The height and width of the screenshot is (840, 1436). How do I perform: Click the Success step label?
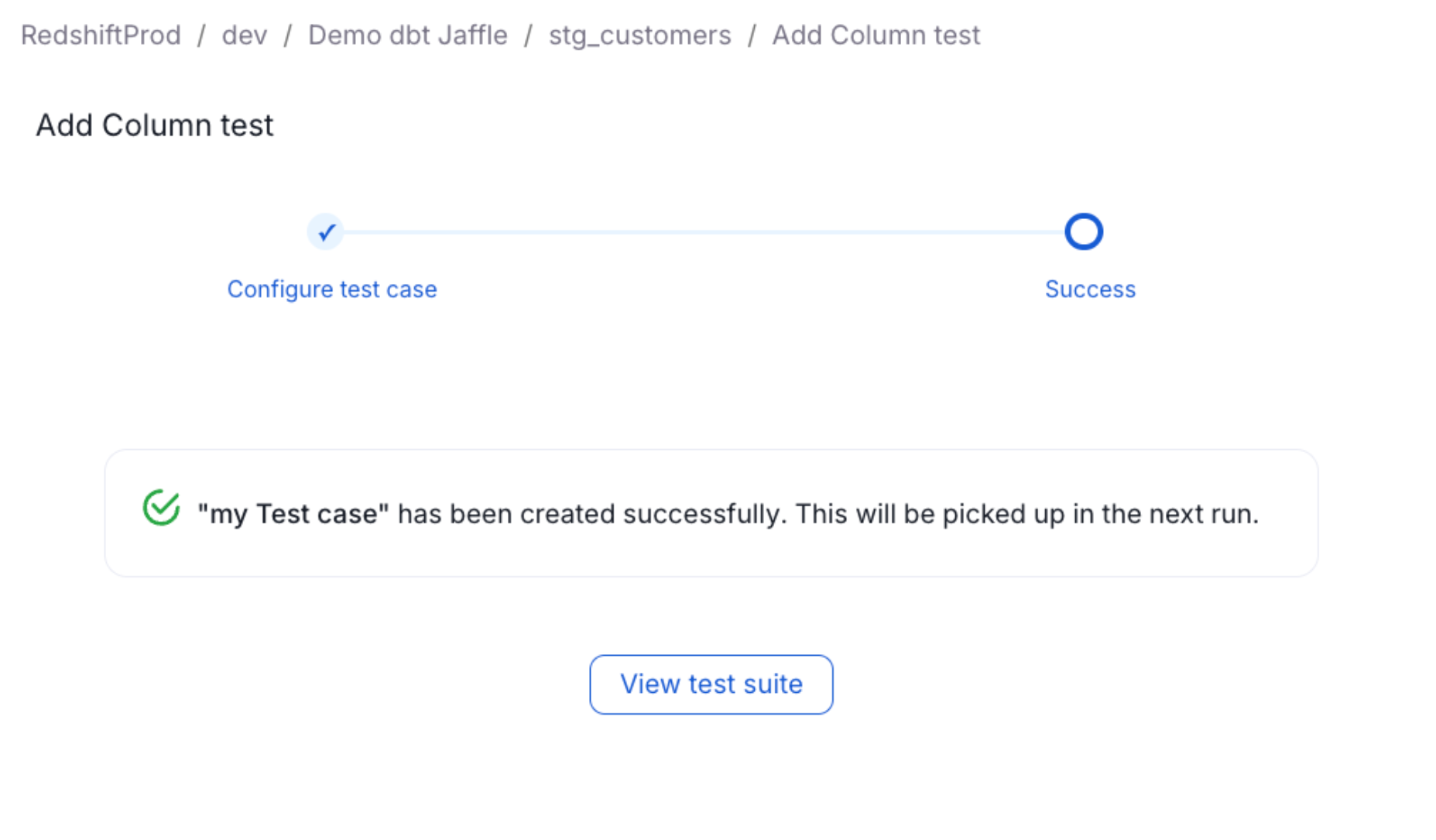[x=1090, y=289]
